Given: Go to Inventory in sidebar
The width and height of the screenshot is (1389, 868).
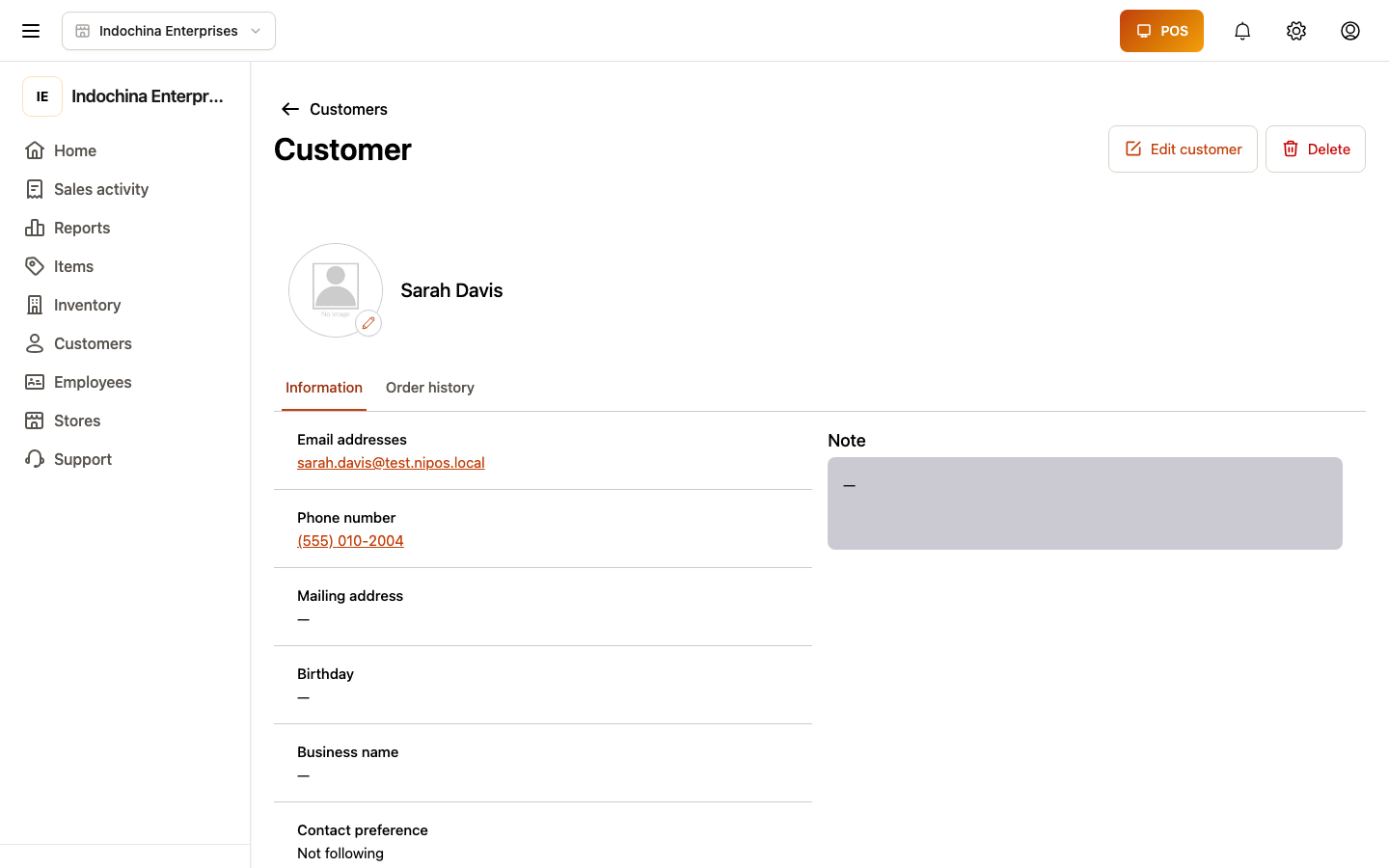Looking at the screenshot, I should (87, 305).
